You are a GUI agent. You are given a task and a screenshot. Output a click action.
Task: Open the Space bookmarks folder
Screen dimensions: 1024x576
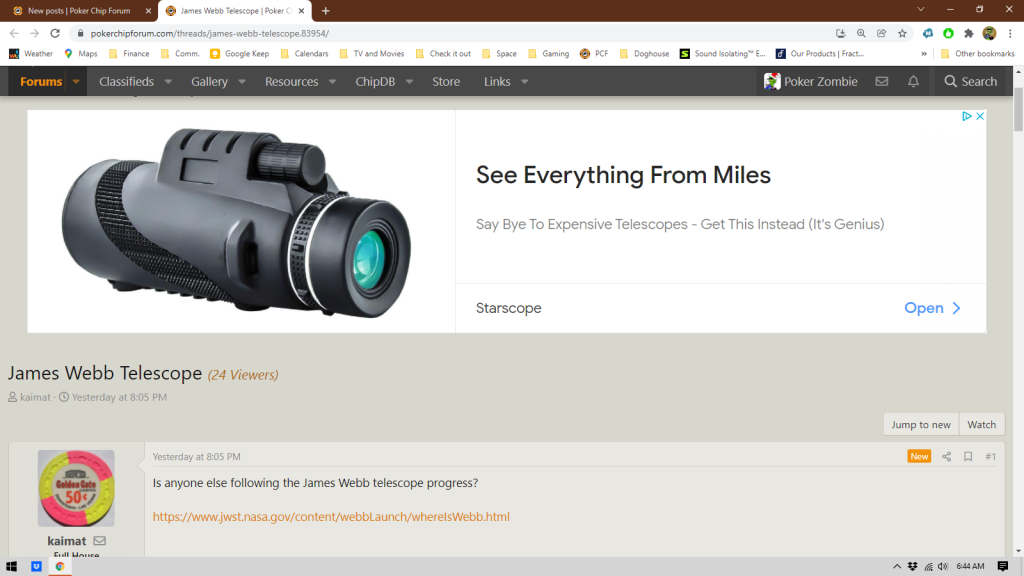[x=500, y=54]
